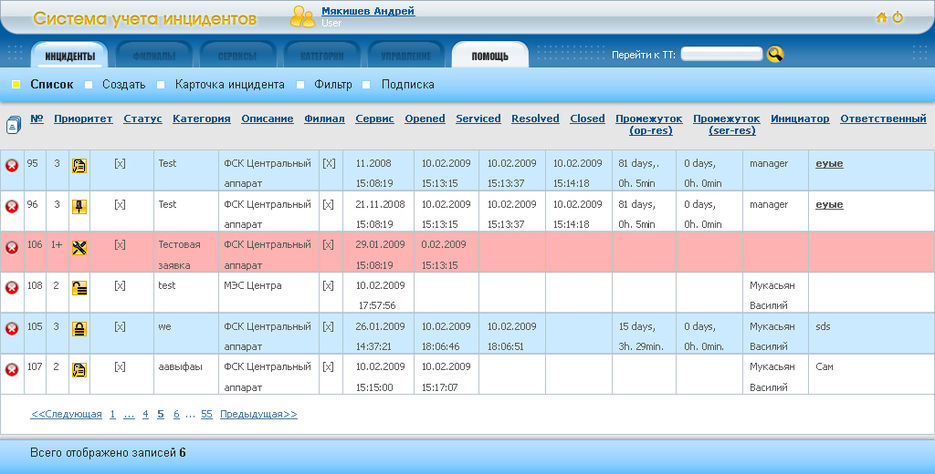Click tools status icon of incident 106
This screenshot has width=935, height=474.
79,247
